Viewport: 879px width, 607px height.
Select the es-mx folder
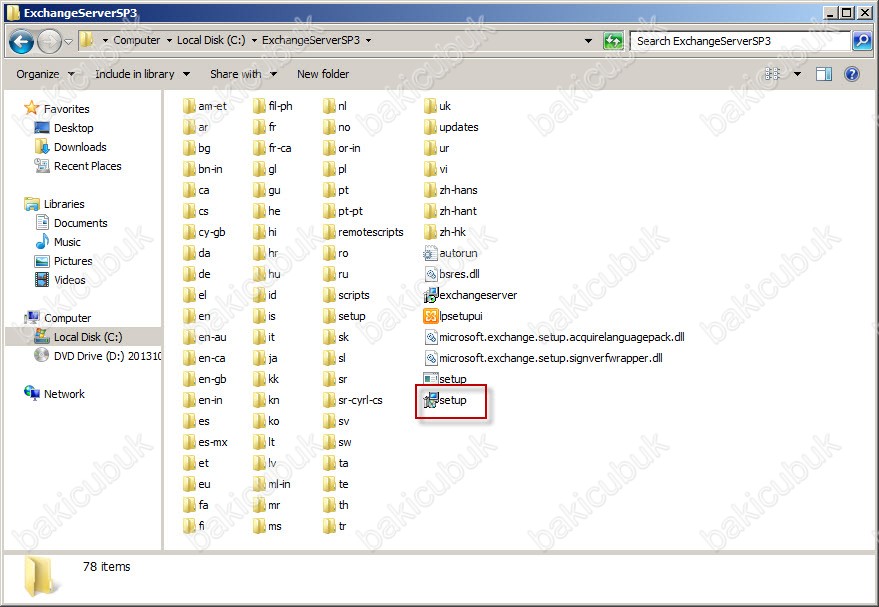(x=205, y=442)
